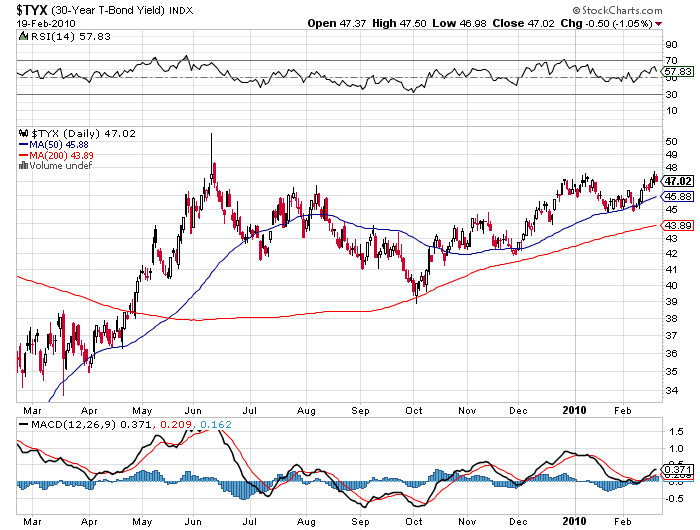This screenshot has height=530, width=700.
Task: Click the 45.88 MA(50) tag on price axis
Action: tap(678, 196)
